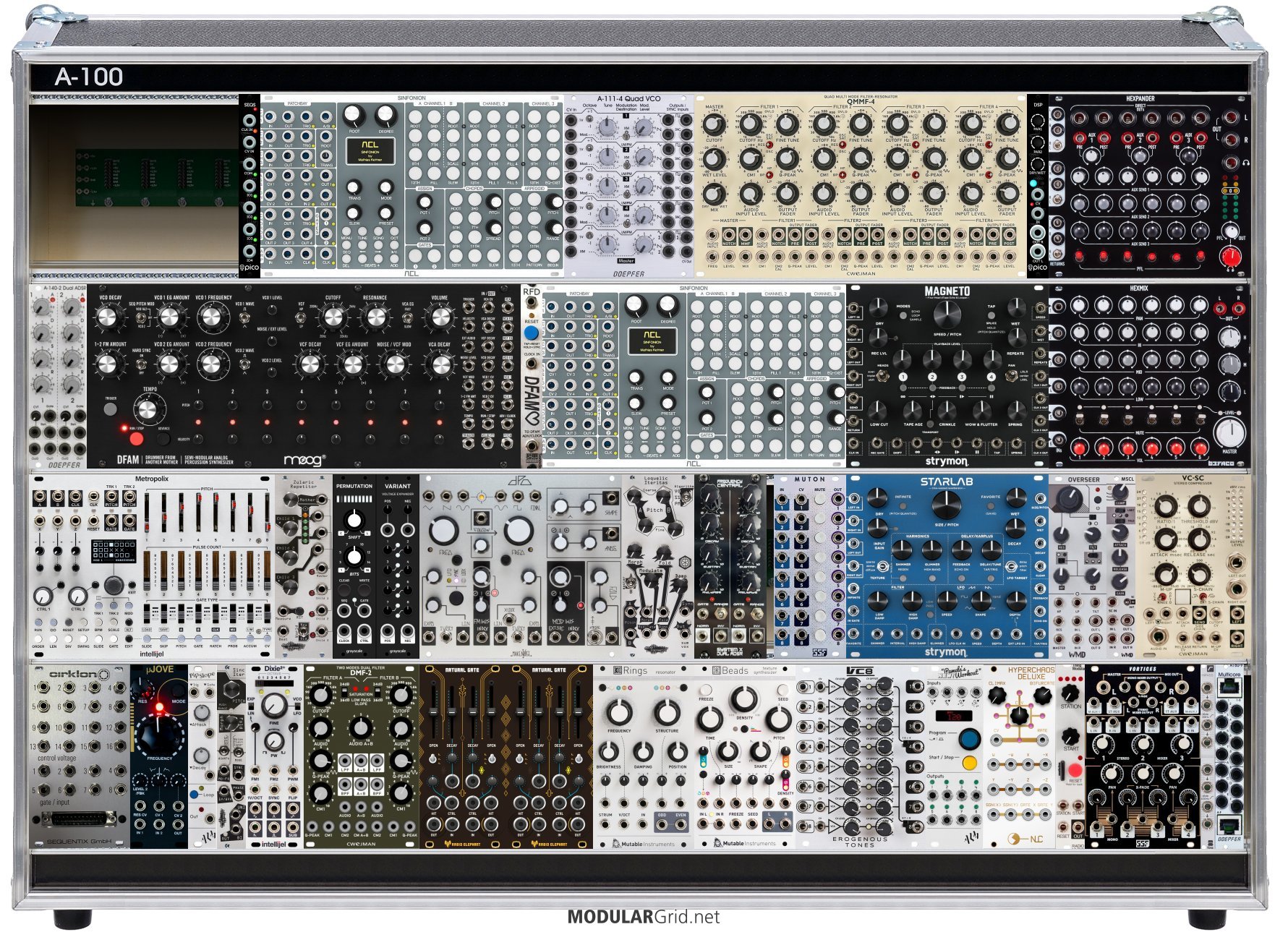The height and width of the screenshot is (932, 1288).
Task: Select the Moog DFAM module
Action: coord(303,376)
